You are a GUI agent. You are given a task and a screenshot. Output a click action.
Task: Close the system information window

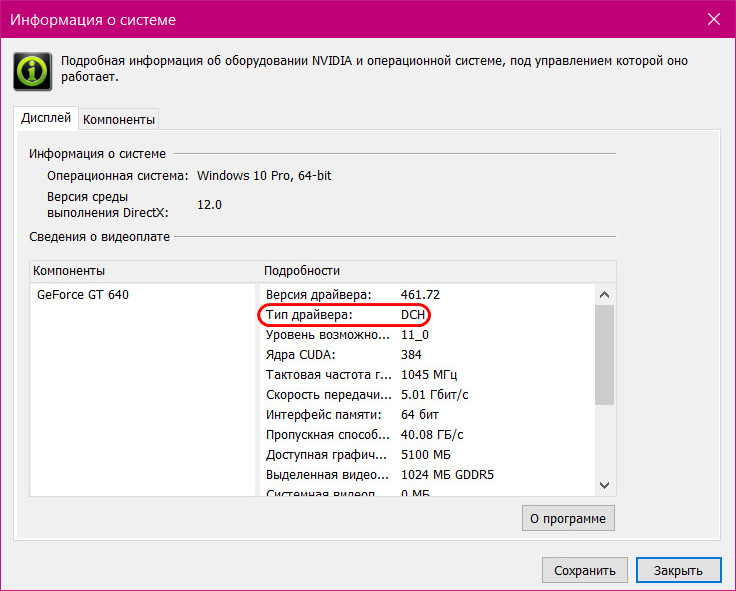tap(713, 19)
